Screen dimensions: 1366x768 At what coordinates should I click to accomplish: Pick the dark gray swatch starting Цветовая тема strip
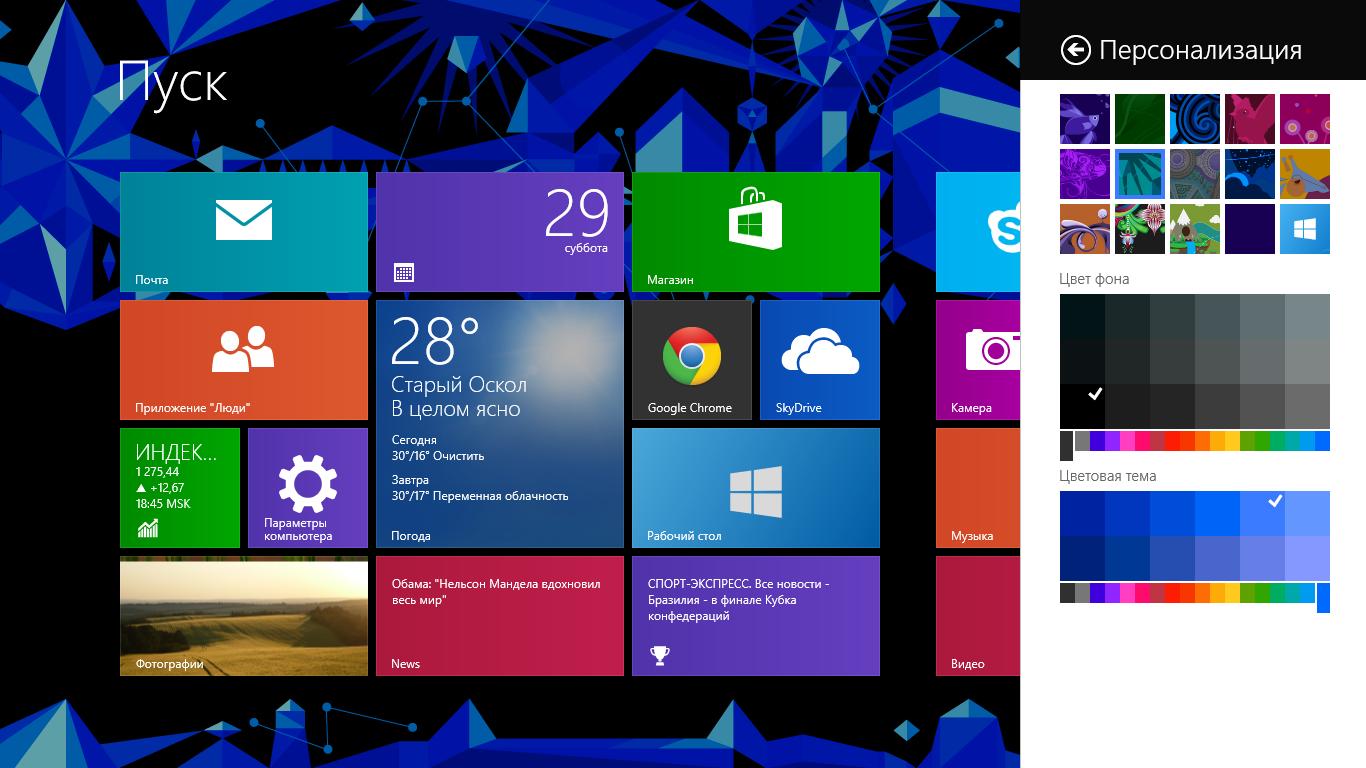tap(1067, 593)
